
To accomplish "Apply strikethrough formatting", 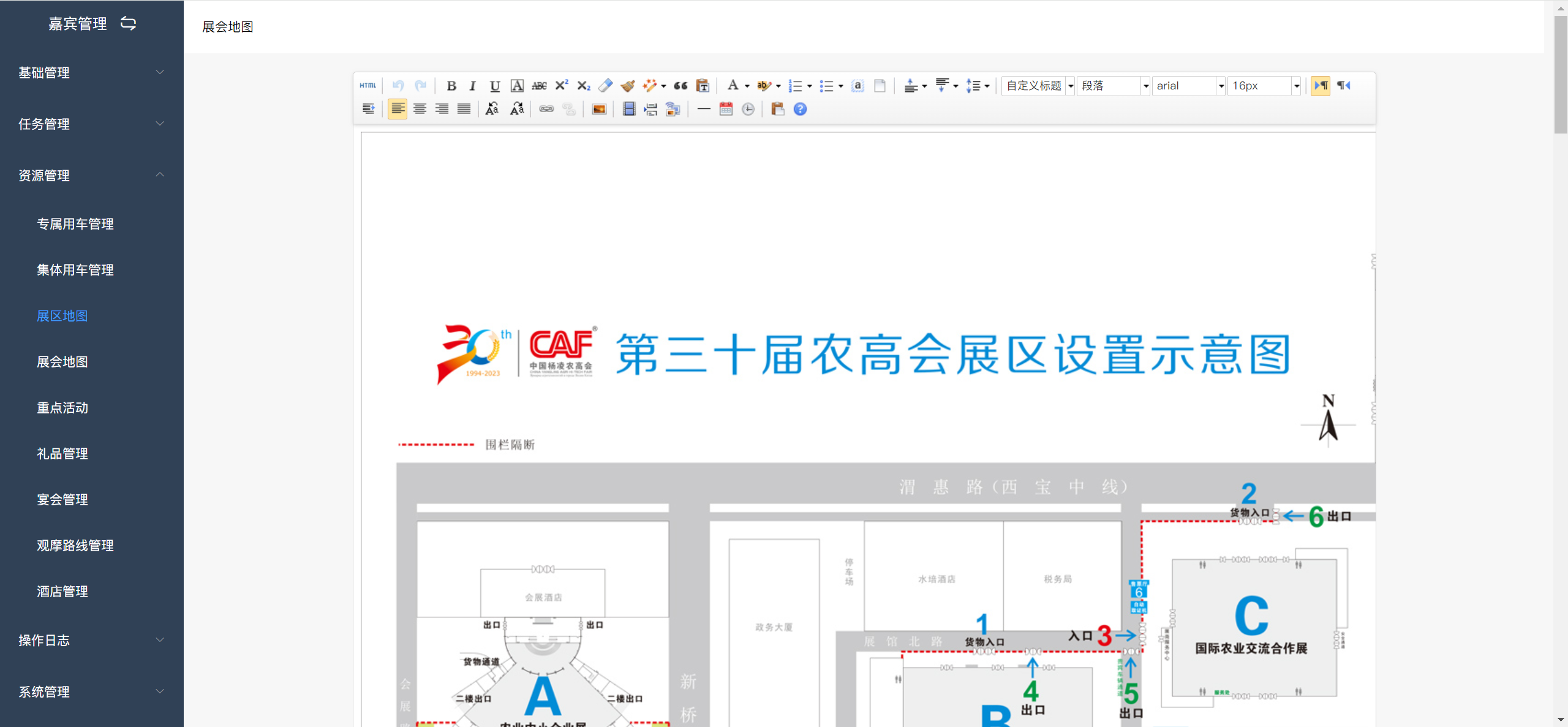I will tap(539, 86).
